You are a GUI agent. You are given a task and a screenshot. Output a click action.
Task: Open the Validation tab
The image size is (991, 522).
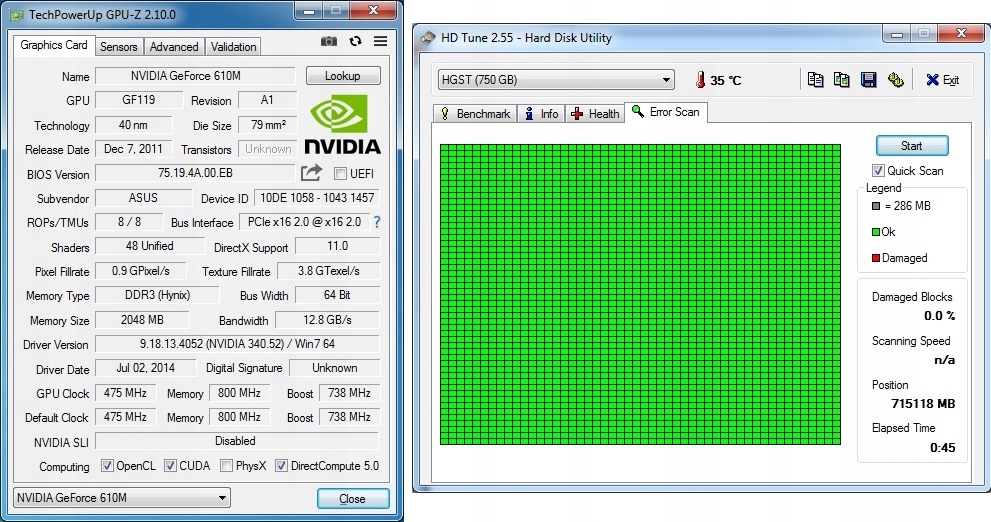click(233, 47)
